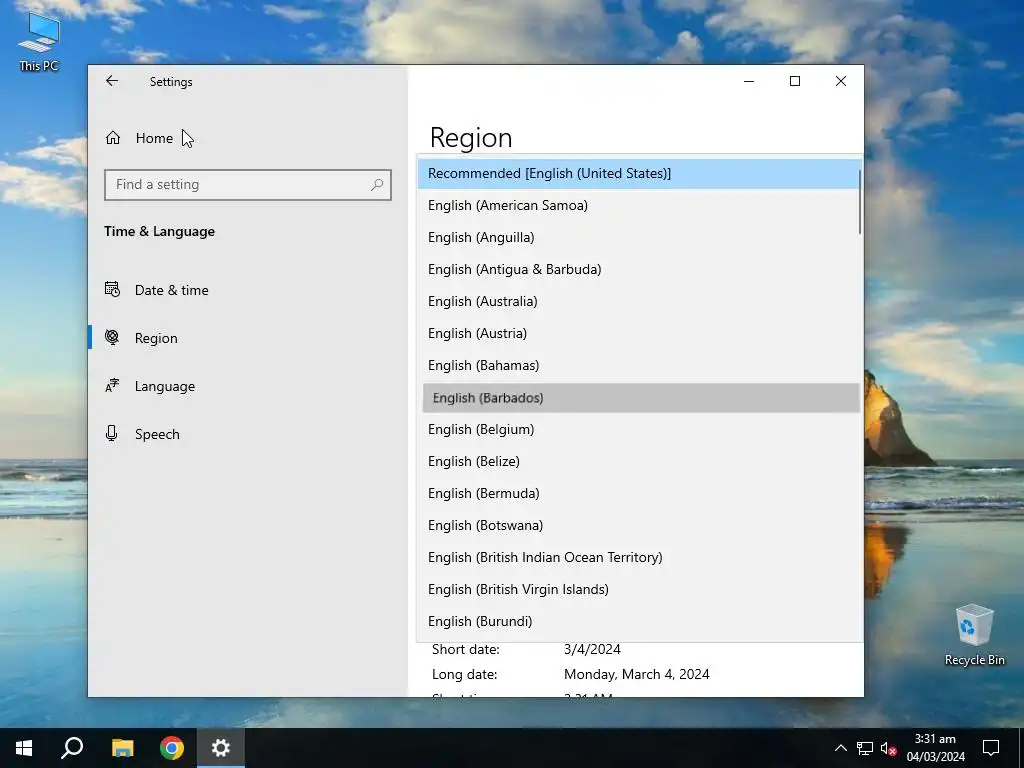Click the muted volume tray icon
The height and width of the screenshot is (768, 1024).
coord(888,748)
